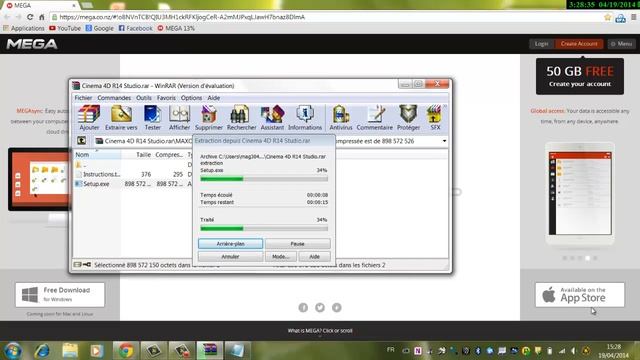The height and width of the screenshot is (360, 640).
Task: Open the MEGA Menu button
Action: (x=621, y=44)
